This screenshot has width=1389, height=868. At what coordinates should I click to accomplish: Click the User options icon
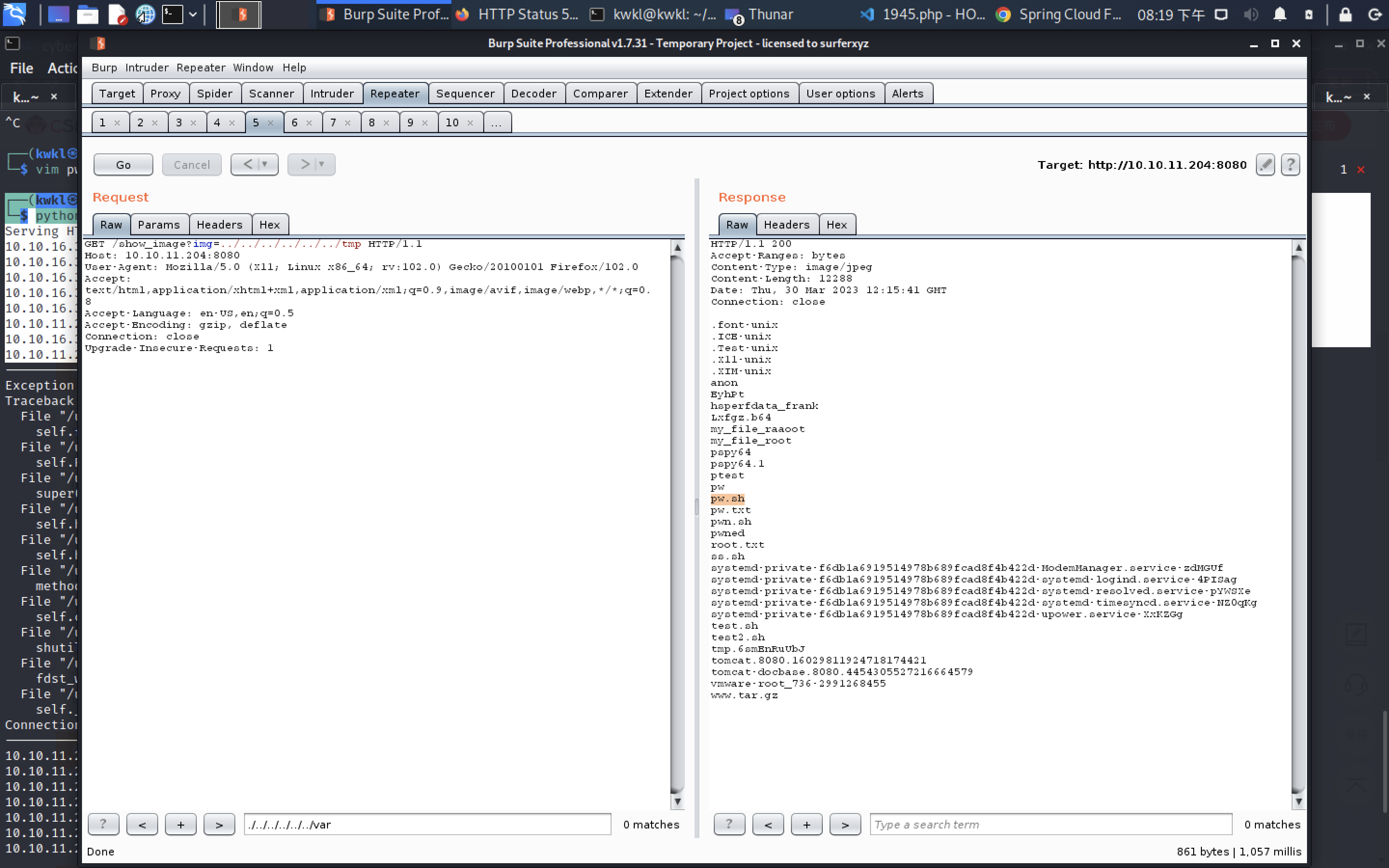coord(840,93)
